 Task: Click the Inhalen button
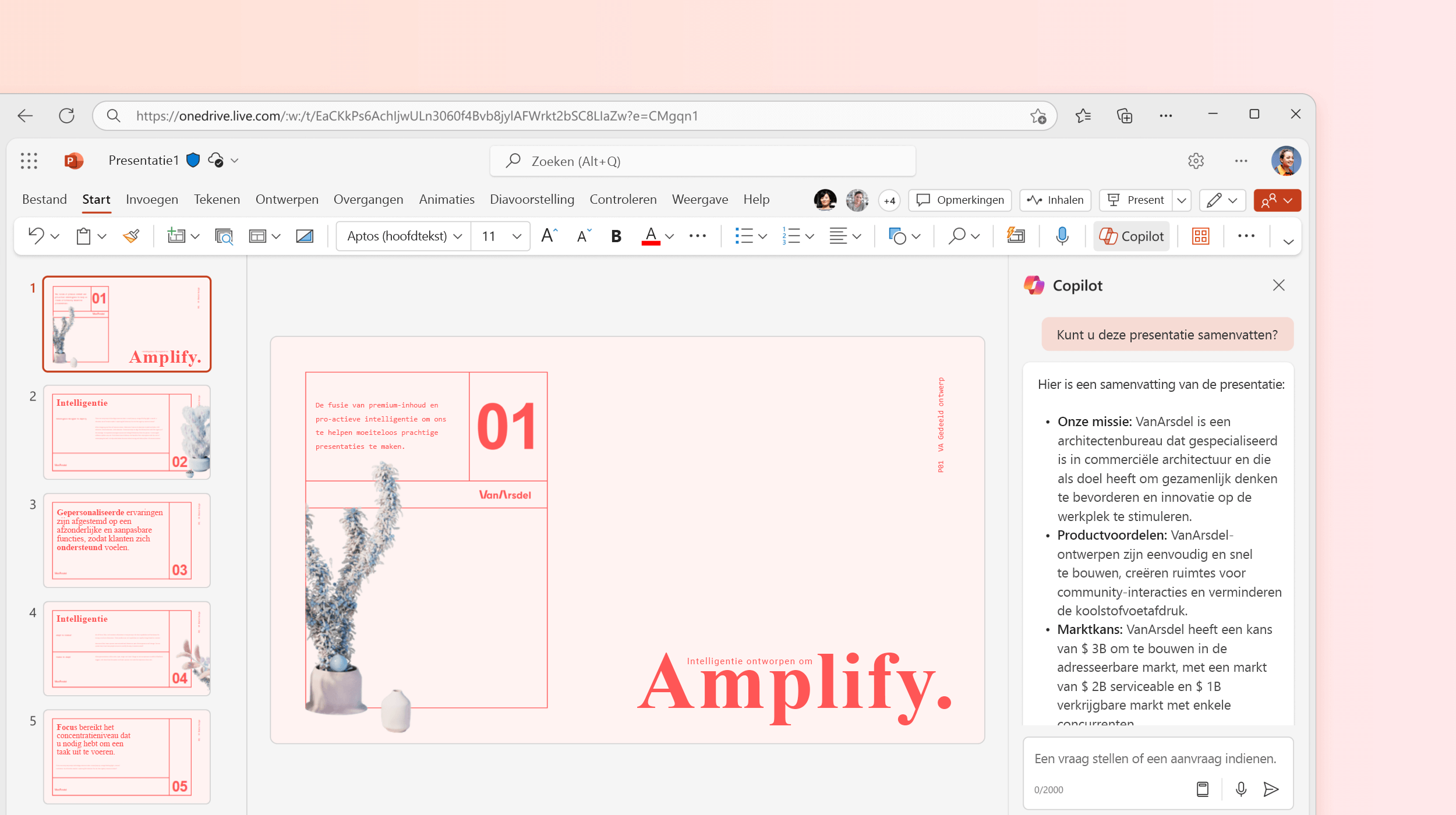point(1055,200)
